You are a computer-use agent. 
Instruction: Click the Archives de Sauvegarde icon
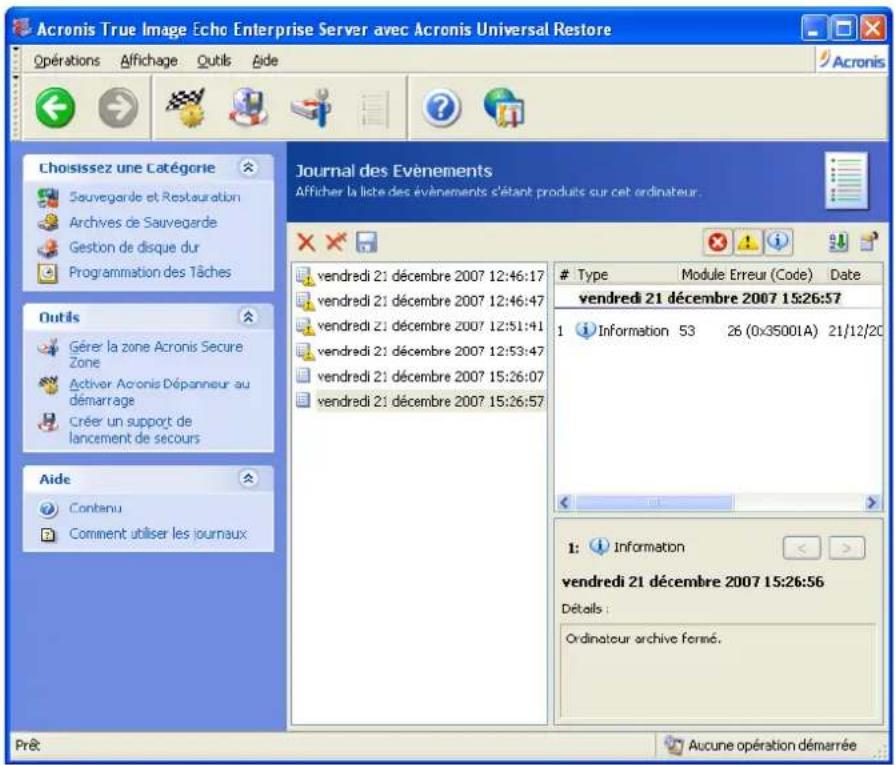48,222
